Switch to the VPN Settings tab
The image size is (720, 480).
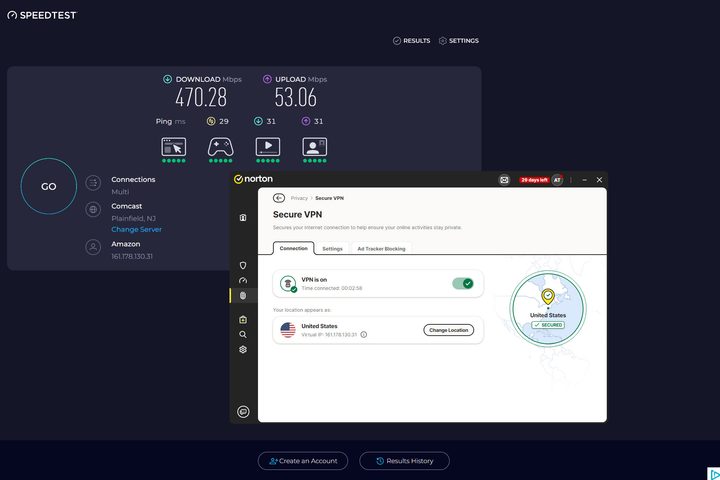pos(332,248)
